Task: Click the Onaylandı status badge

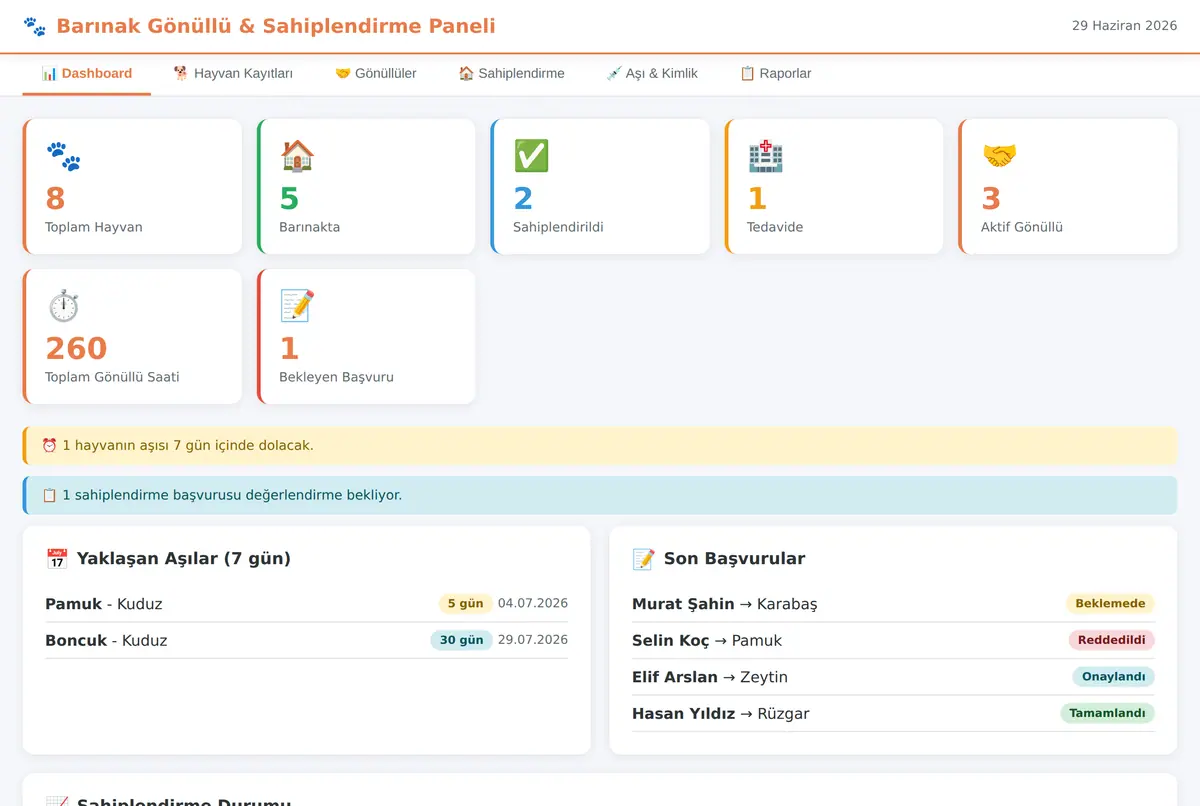Action: point(1113,677)
